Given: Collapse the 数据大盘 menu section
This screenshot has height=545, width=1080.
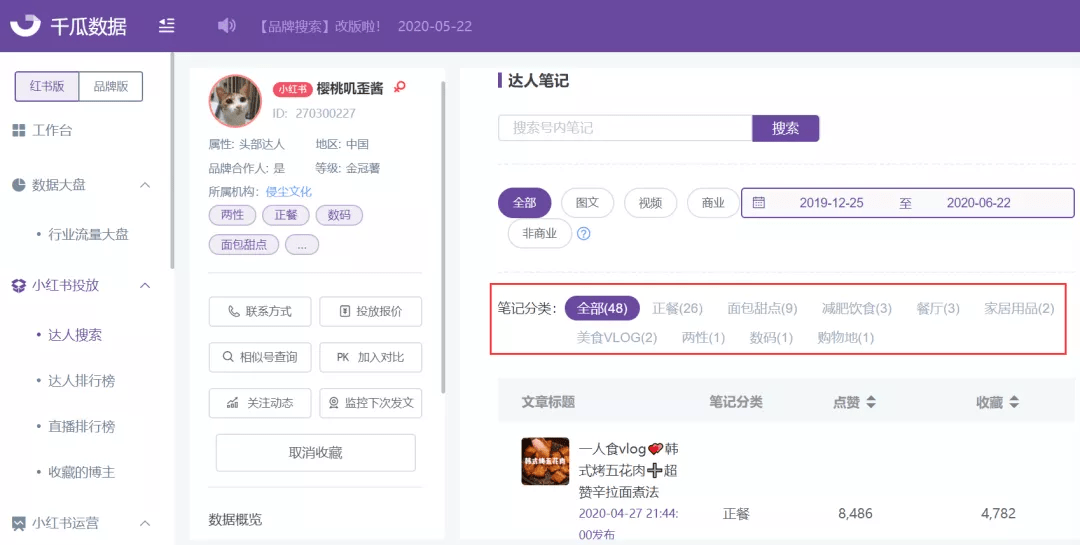Looking at the screenshot, I should click(x=145, y=185).
